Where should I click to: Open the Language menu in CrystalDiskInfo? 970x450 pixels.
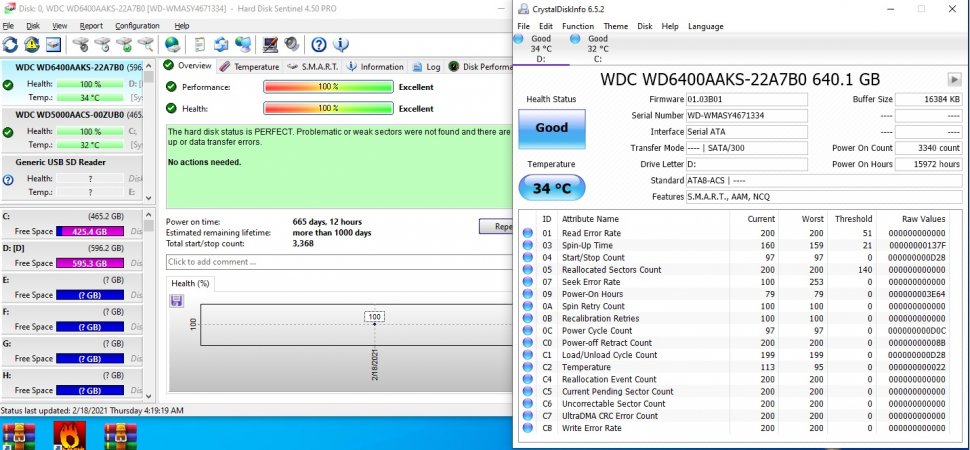[x=705, y=27]
